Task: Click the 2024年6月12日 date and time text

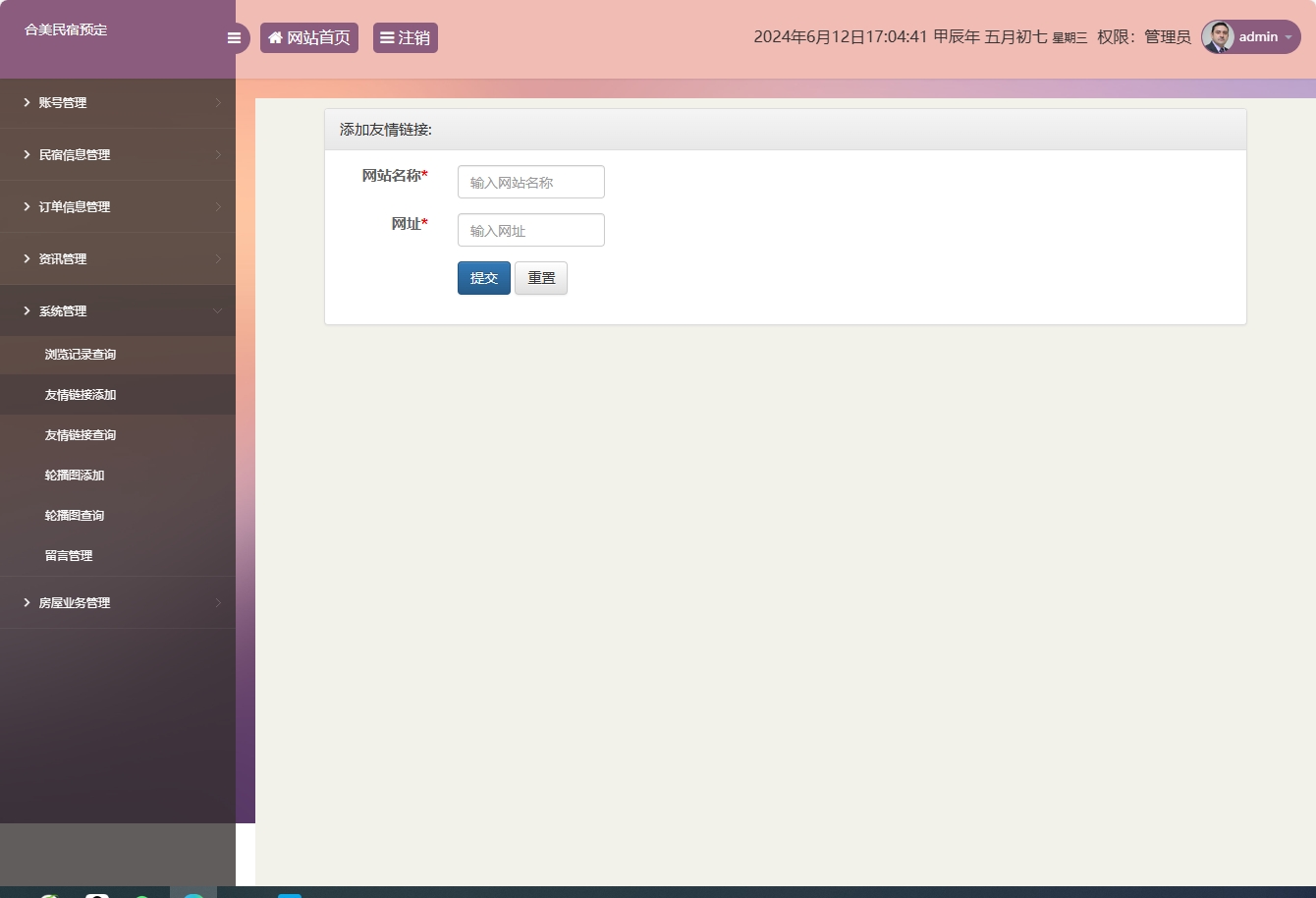Action: (x=841, y=37)
